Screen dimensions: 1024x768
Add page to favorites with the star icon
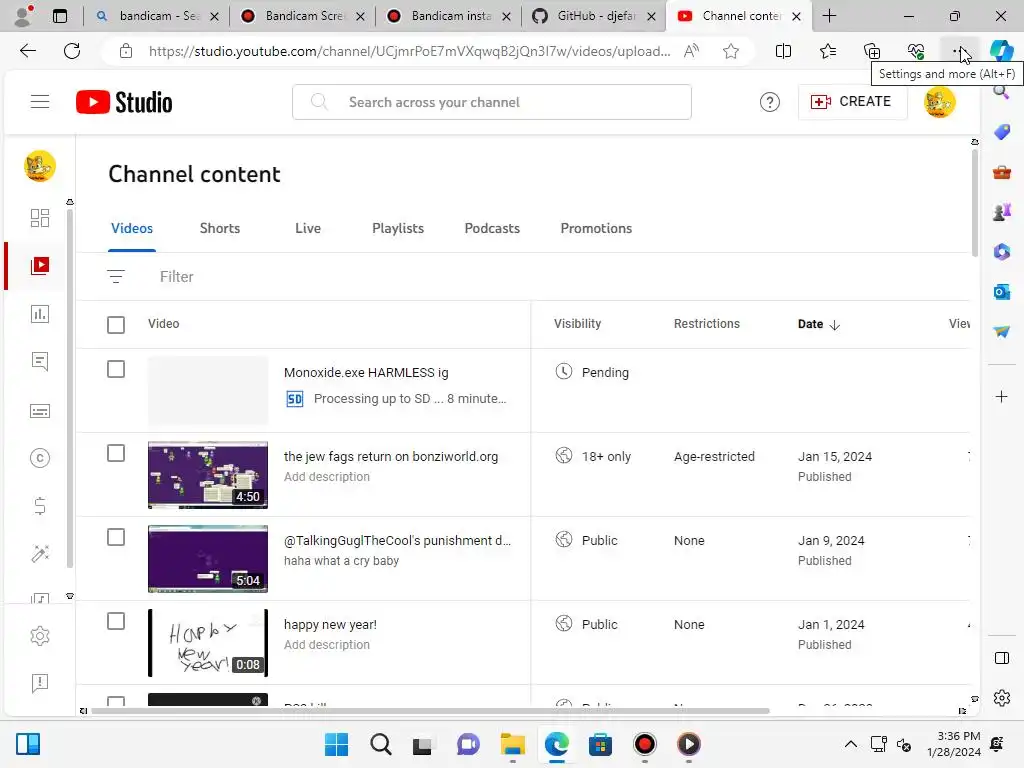[x=731, y=51]
